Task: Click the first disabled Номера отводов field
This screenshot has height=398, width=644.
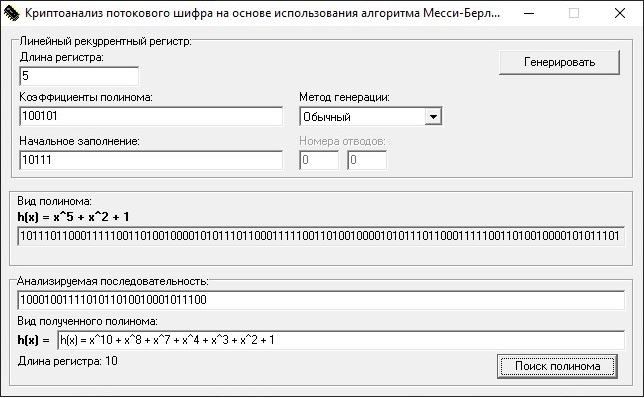Action: click(319, 160)
